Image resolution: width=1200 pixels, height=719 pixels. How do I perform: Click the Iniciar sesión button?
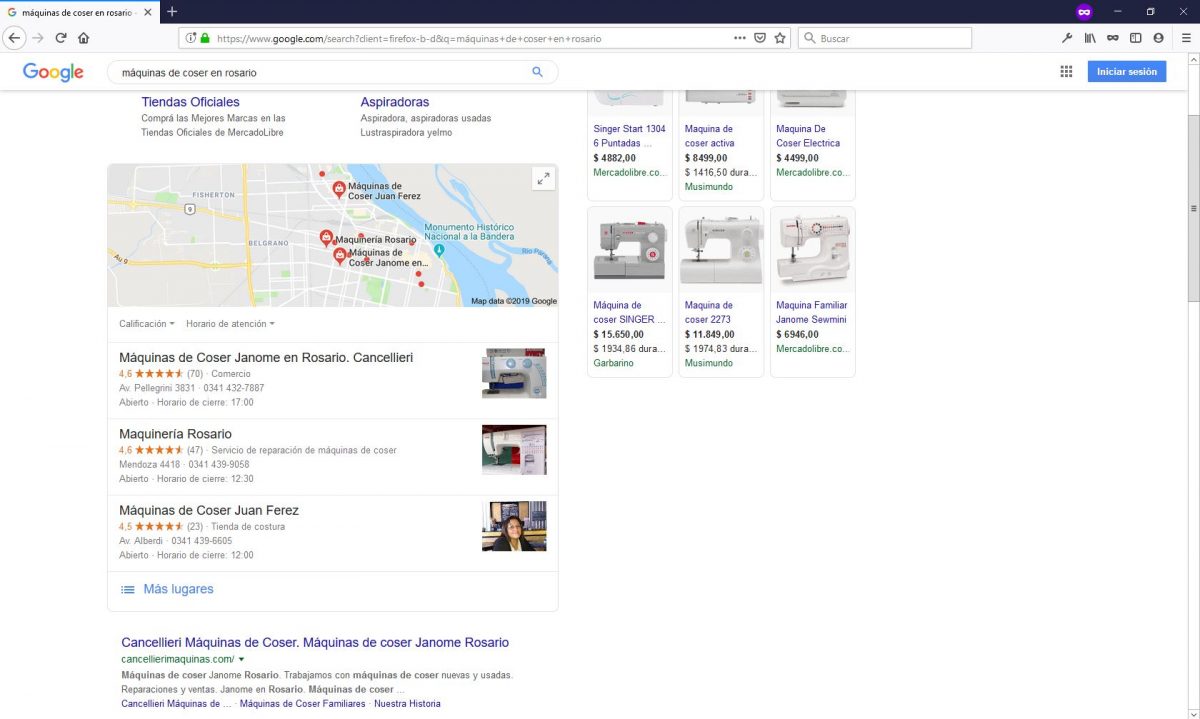(1126, 72)
